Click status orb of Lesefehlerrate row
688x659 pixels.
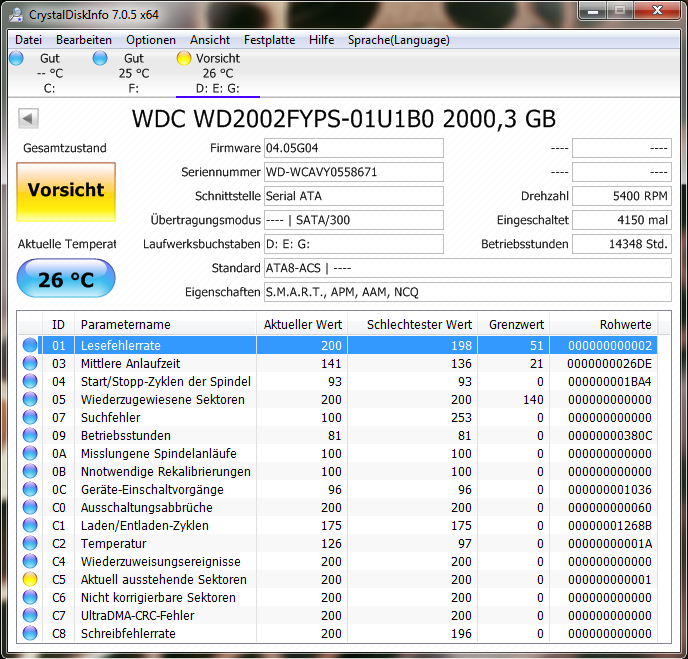pyautogui.click(x=30, y=345)
